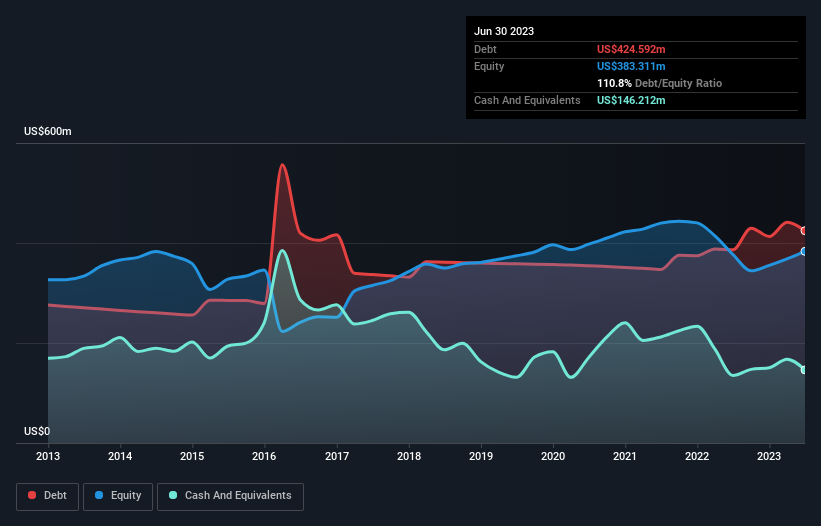Click the US$600m y-axis label
821x526 pixels.
(48, 131)
